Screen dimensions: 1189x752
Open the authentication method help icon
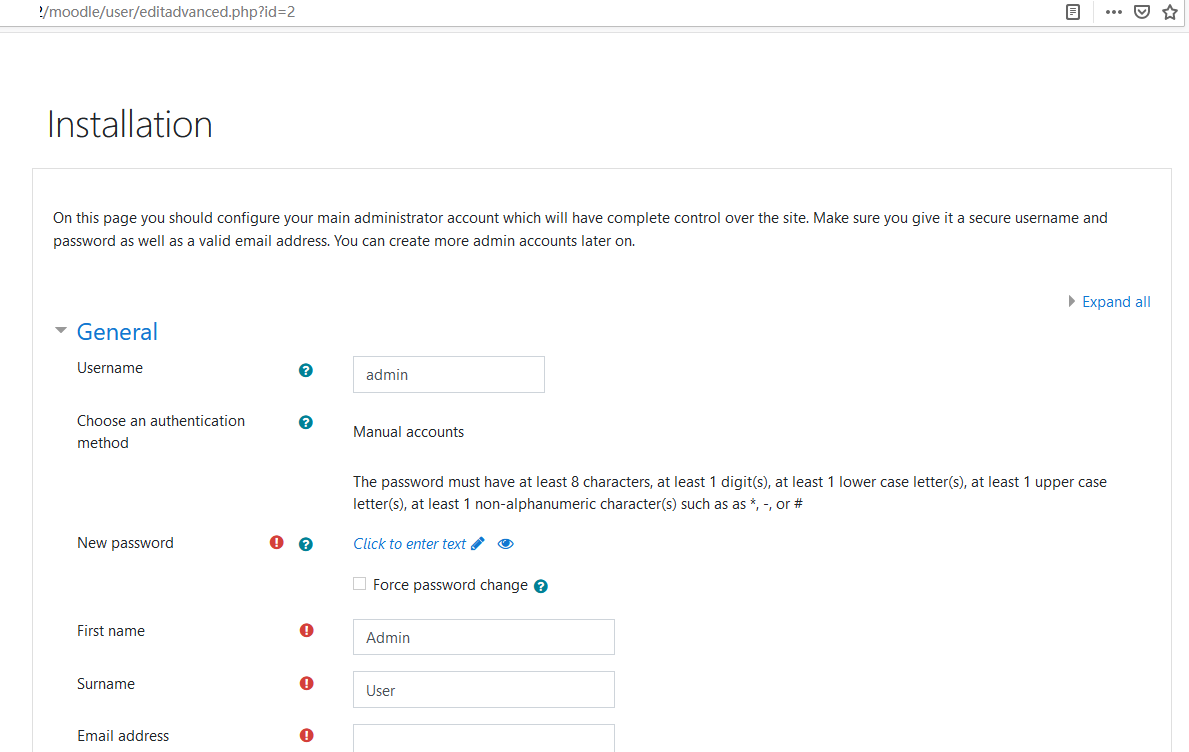coord(306,422)
